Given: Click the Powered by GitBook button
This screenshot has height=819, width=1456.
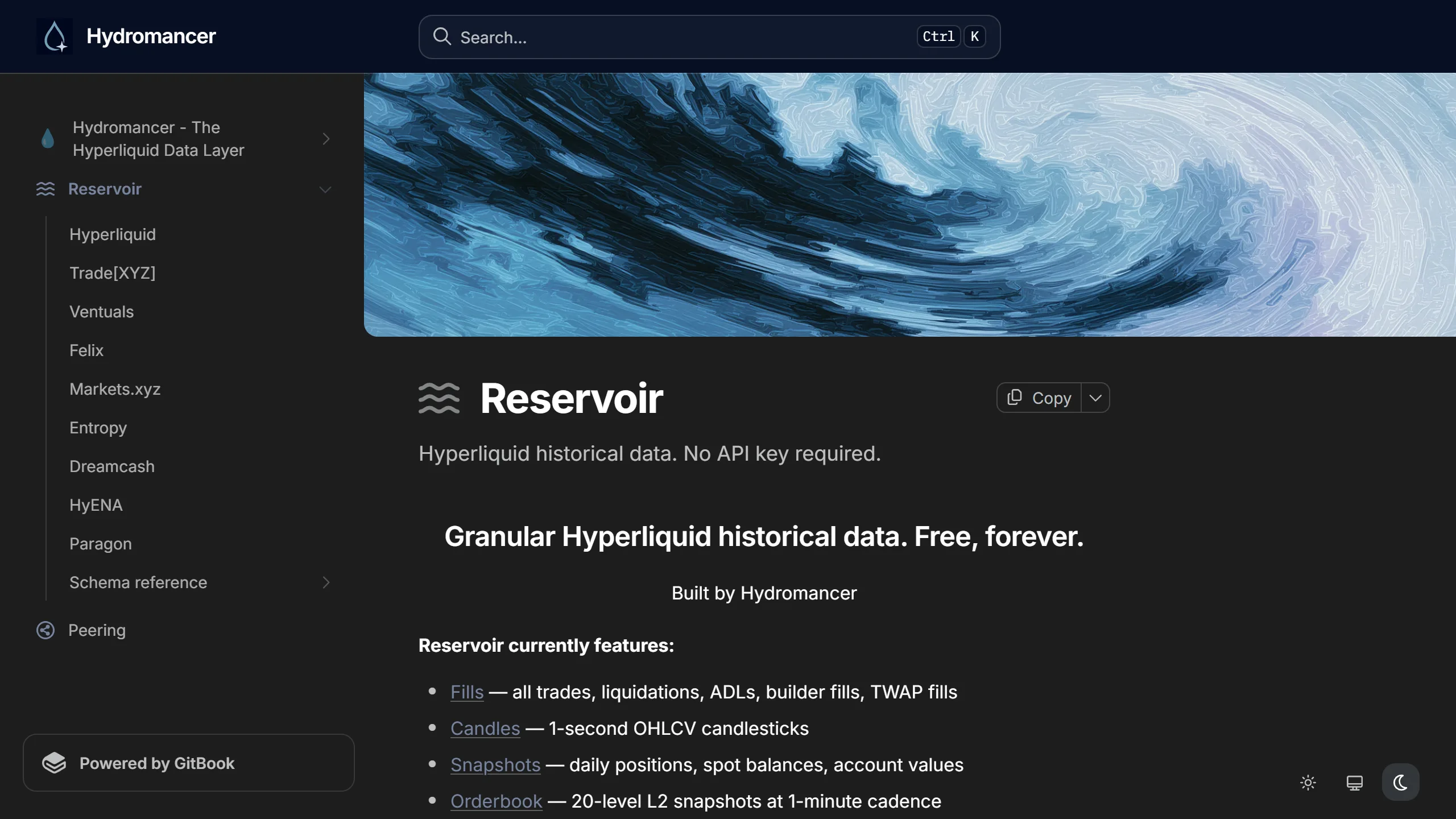Looking at the screenshot, I should click(189, 763).
